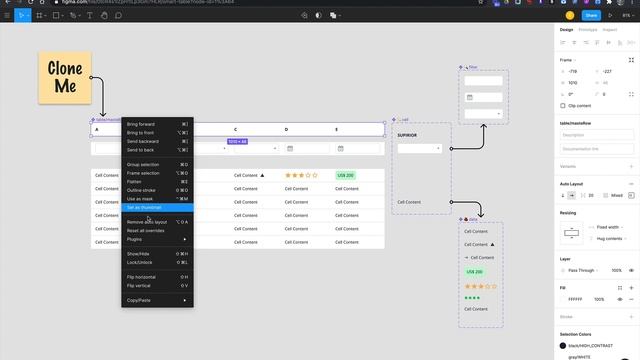Choose Send to back menu item
This screenshot has height=360, width=640.
(x=158, y=150)
